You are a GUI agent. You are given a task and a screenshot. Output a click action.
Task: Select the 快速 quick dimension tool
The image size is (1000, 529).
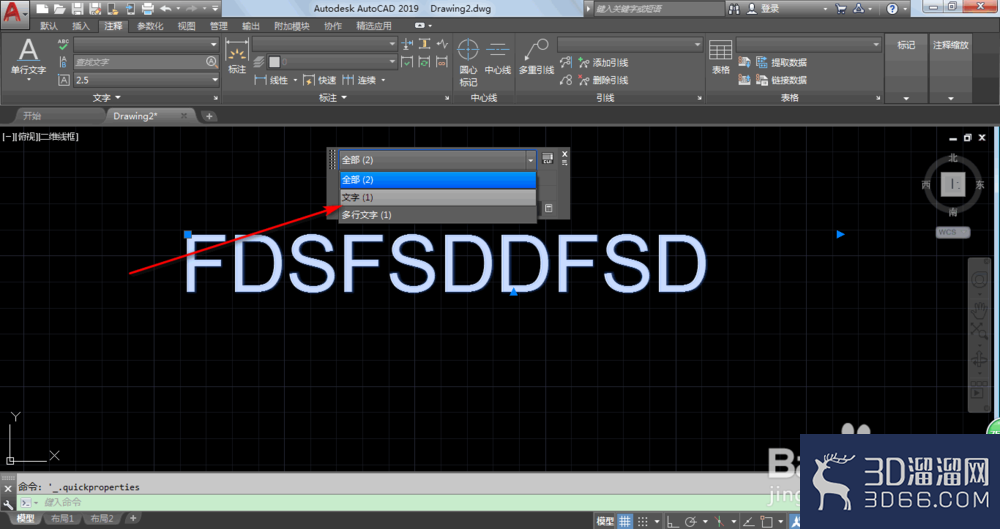(x=320, y=80)
